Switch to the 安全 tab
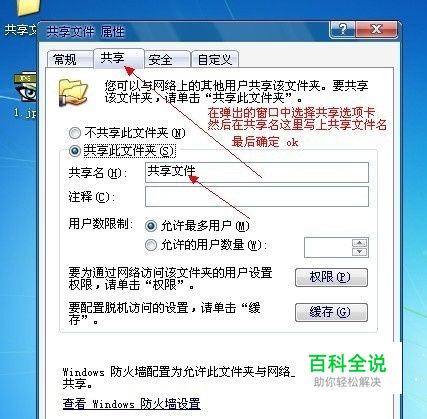This screenshot has height=419, width=427. [x=167, y=59]
